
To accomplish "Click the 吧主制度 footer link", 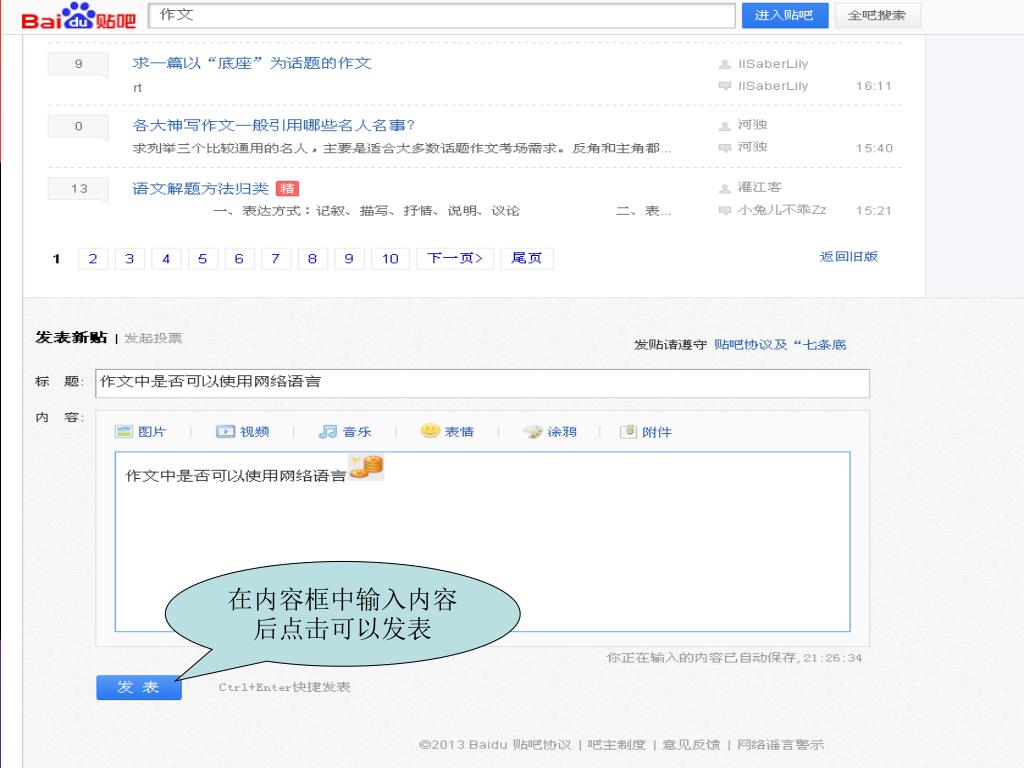I will pyautogui.click(x=616, y=744).
